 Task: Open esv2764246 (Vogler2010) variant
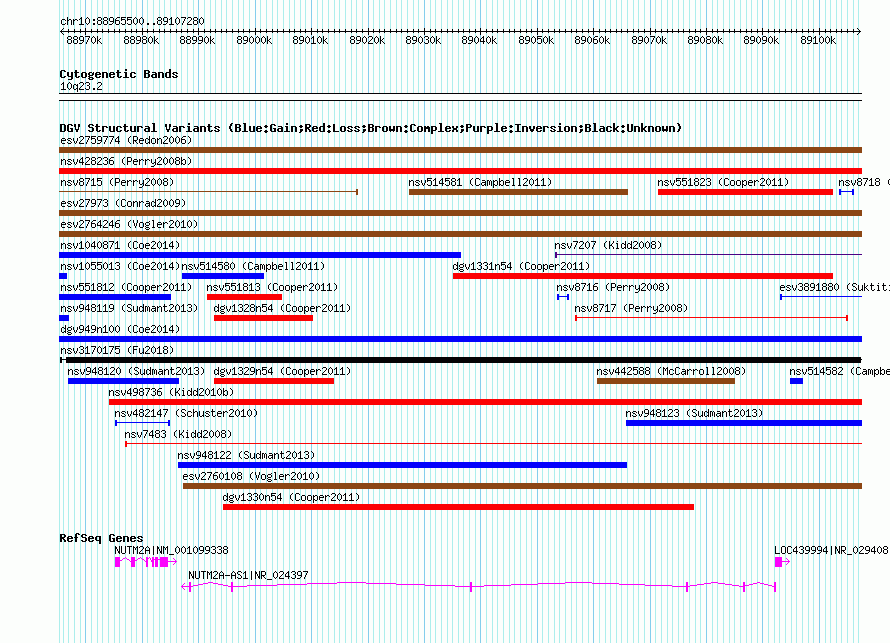click(x=460, y=234)
